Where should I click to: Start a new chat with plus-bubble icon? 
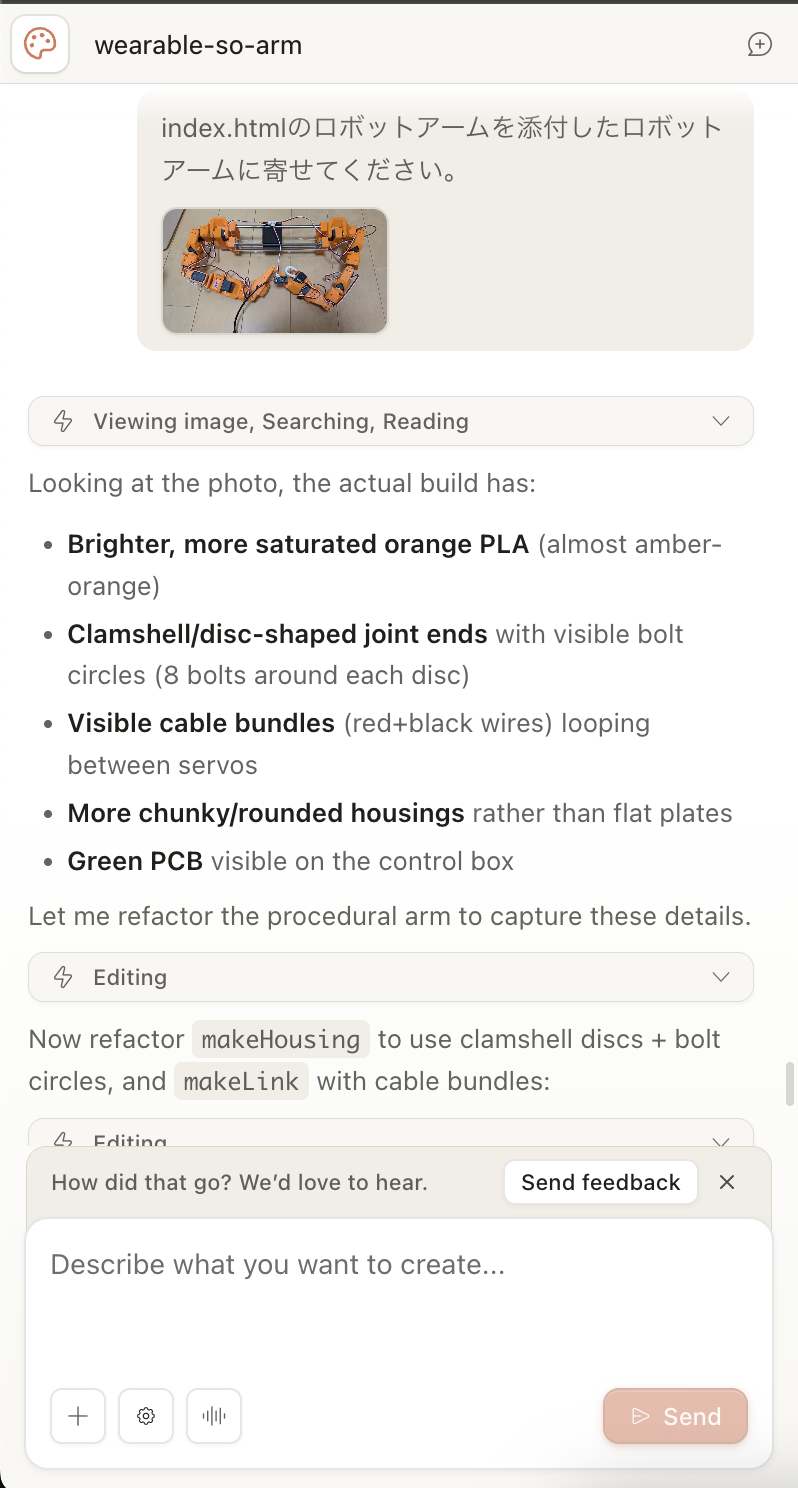tap(760, 45)
